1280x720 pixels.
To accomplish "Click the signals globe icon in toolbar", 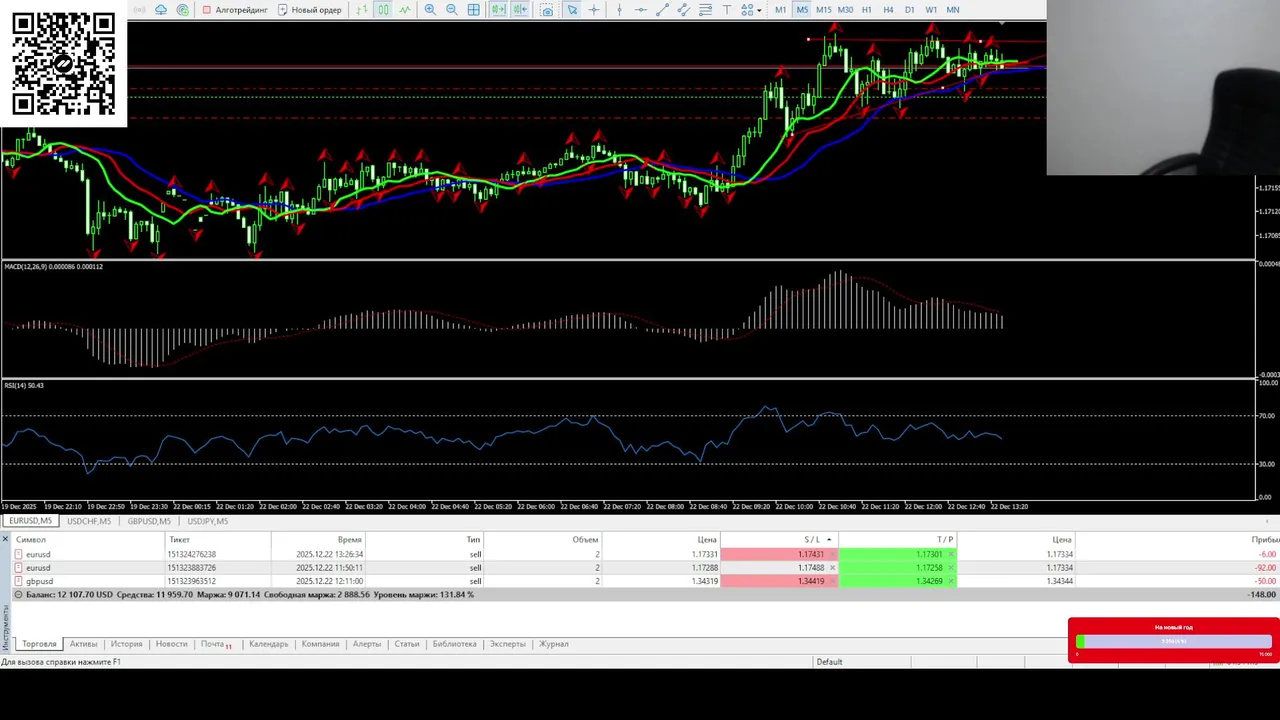I will tap(183, 9).
